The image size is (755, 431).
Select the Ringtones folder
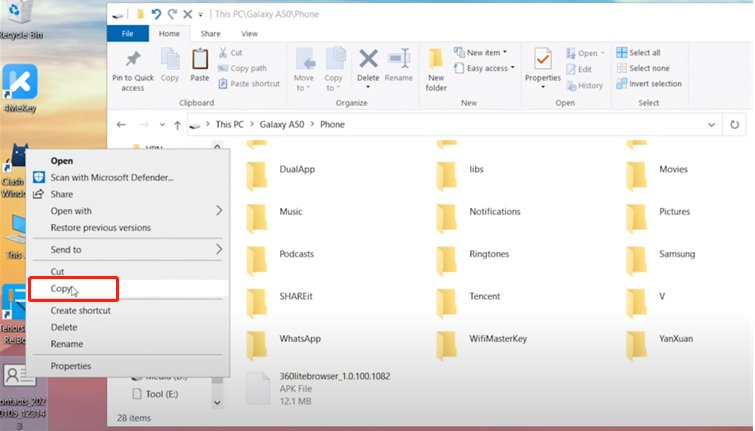click(473, 260)
